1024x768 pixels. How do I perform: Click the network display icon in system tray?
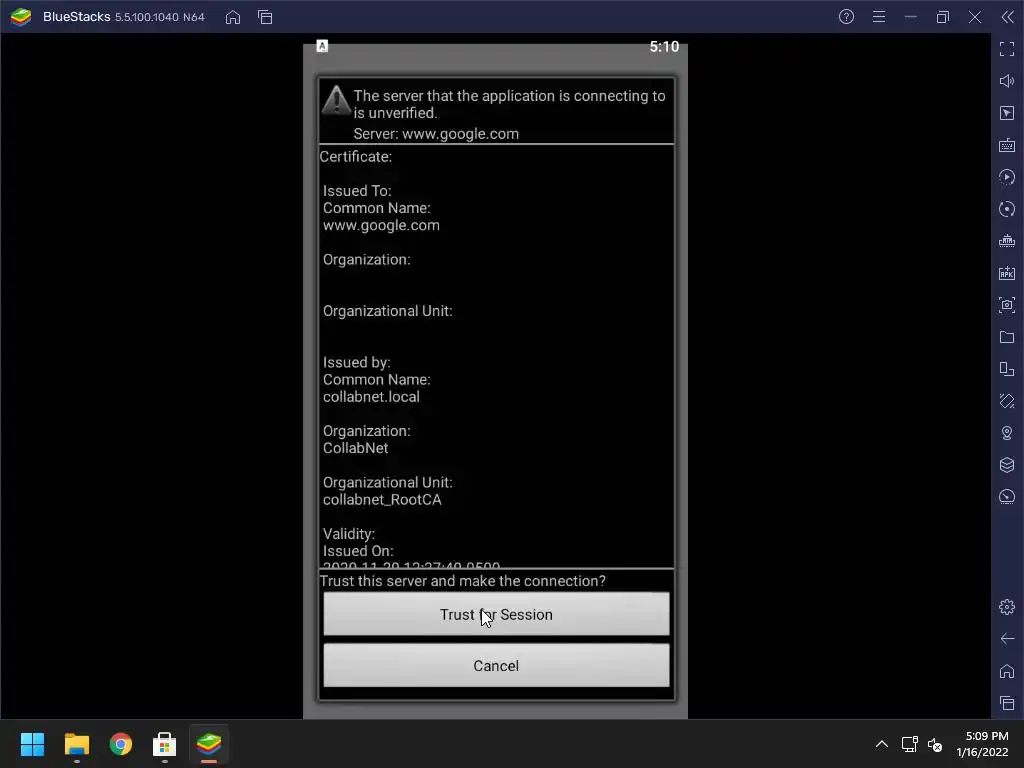click(909, 744)
